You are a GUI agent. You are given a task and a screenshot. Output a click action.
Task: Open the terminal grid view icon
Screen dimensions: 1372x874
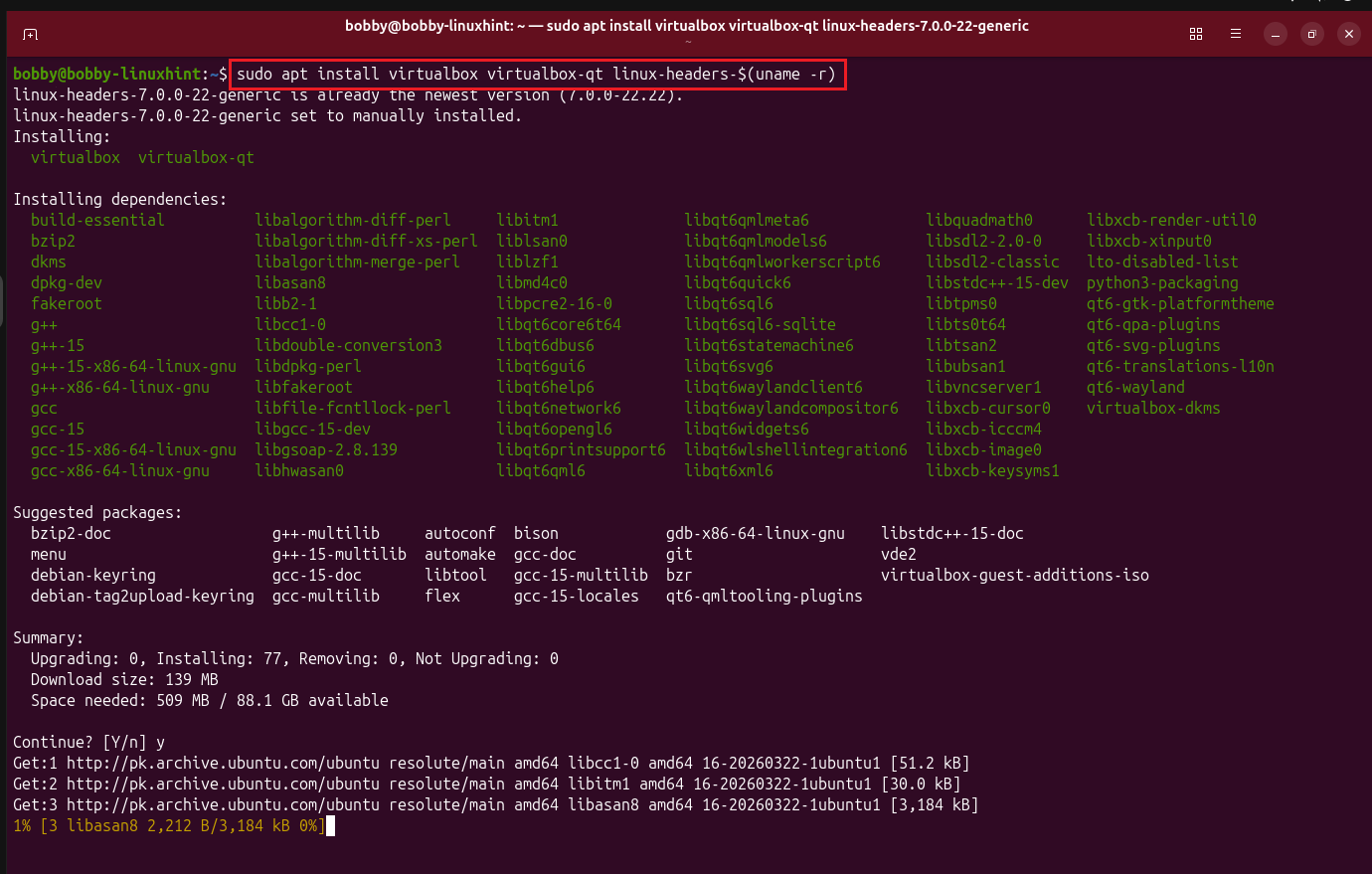point(1196,34)
